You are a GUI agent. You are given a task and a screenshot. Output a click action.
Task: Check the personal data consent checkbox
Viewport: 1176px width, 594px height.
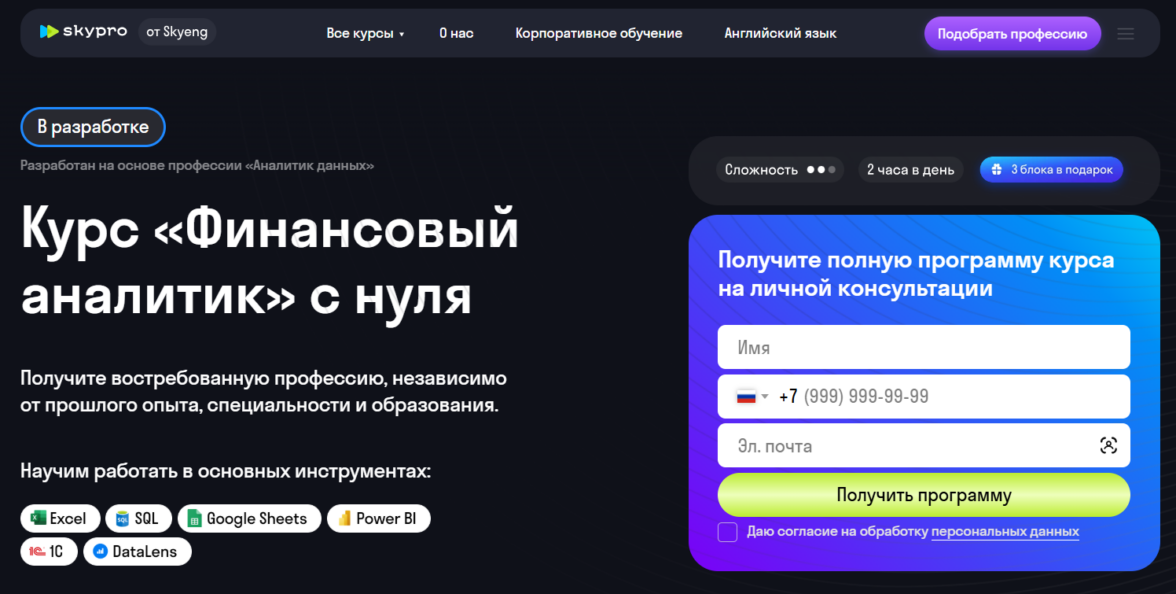[x=728, y=532]
